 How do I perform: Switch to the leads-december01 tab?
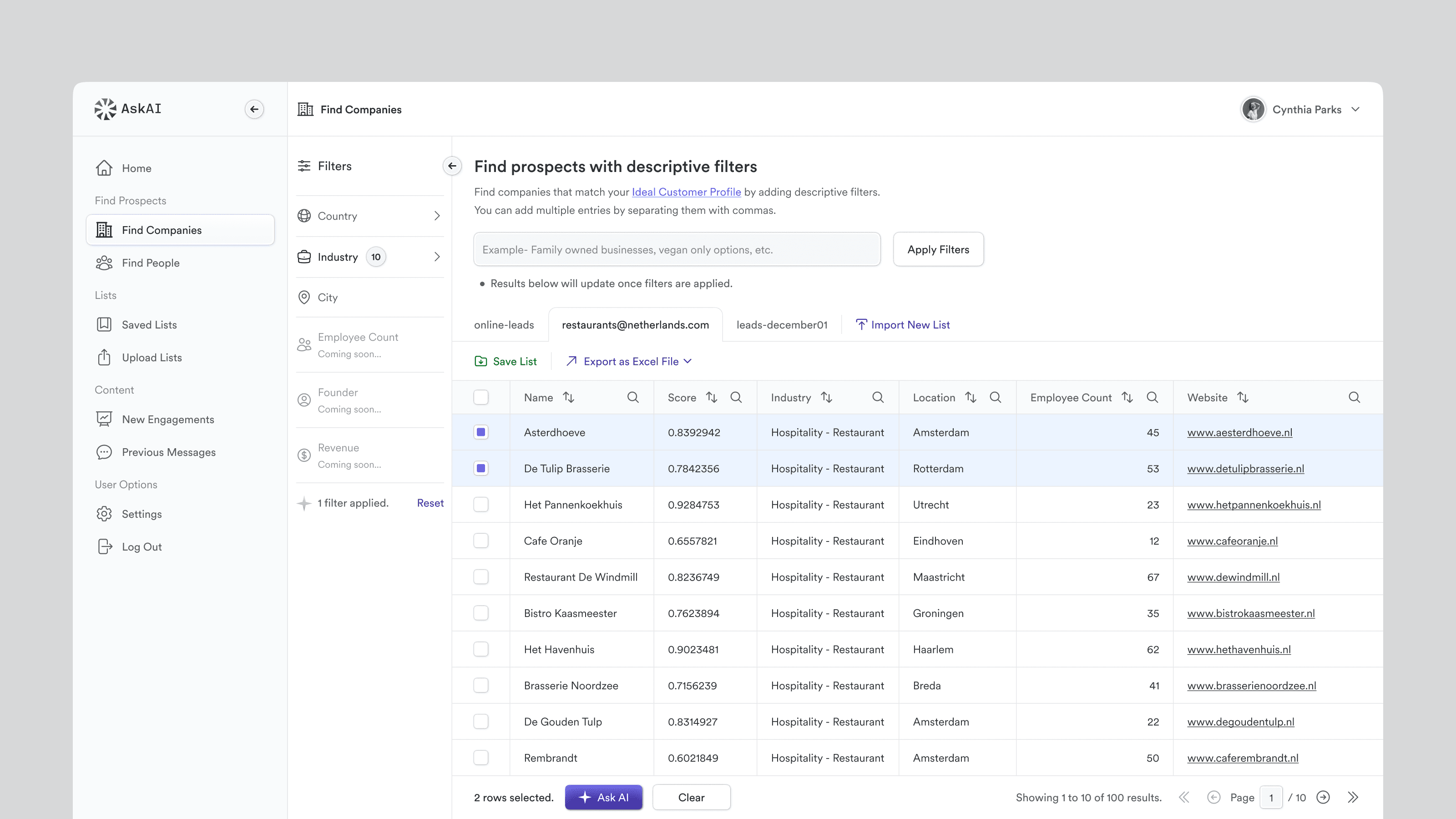(x=782, y=325)
